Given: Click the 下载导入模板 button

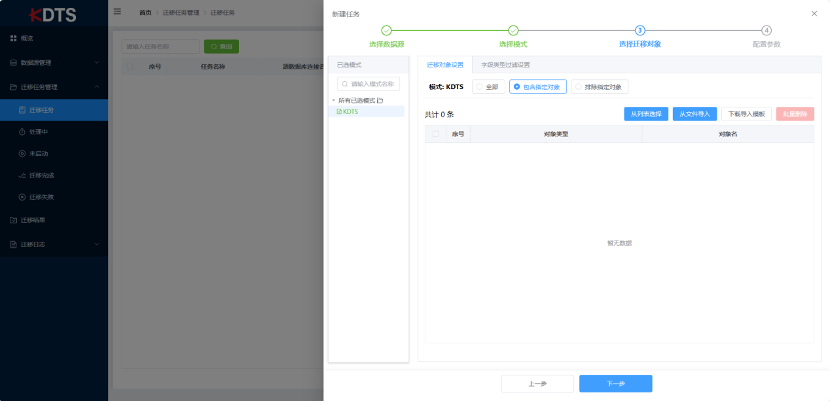Looking at the screenshot, I should [x=746, y=114].
